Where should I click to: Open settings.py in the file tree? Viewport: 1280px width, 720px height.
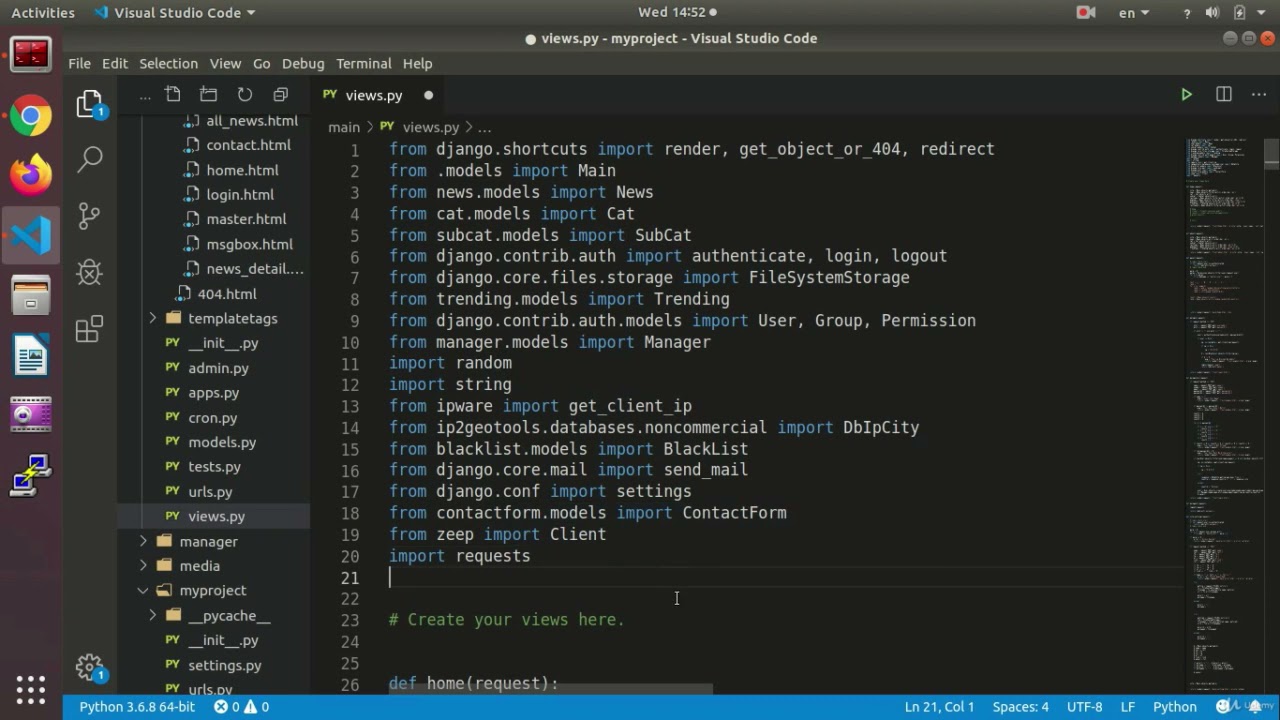pos(224,665)
